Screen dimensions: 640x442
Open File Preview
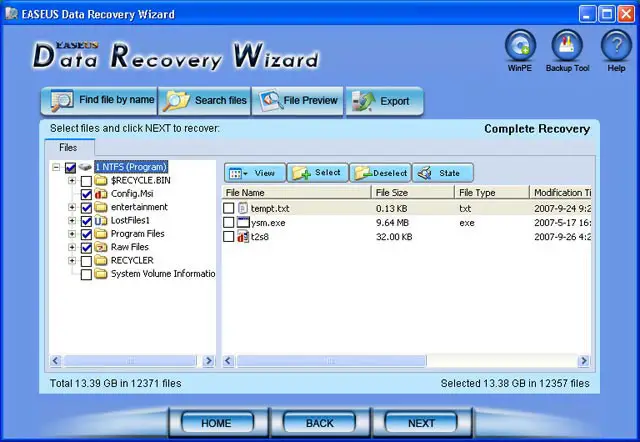click(x=298, y=100)
